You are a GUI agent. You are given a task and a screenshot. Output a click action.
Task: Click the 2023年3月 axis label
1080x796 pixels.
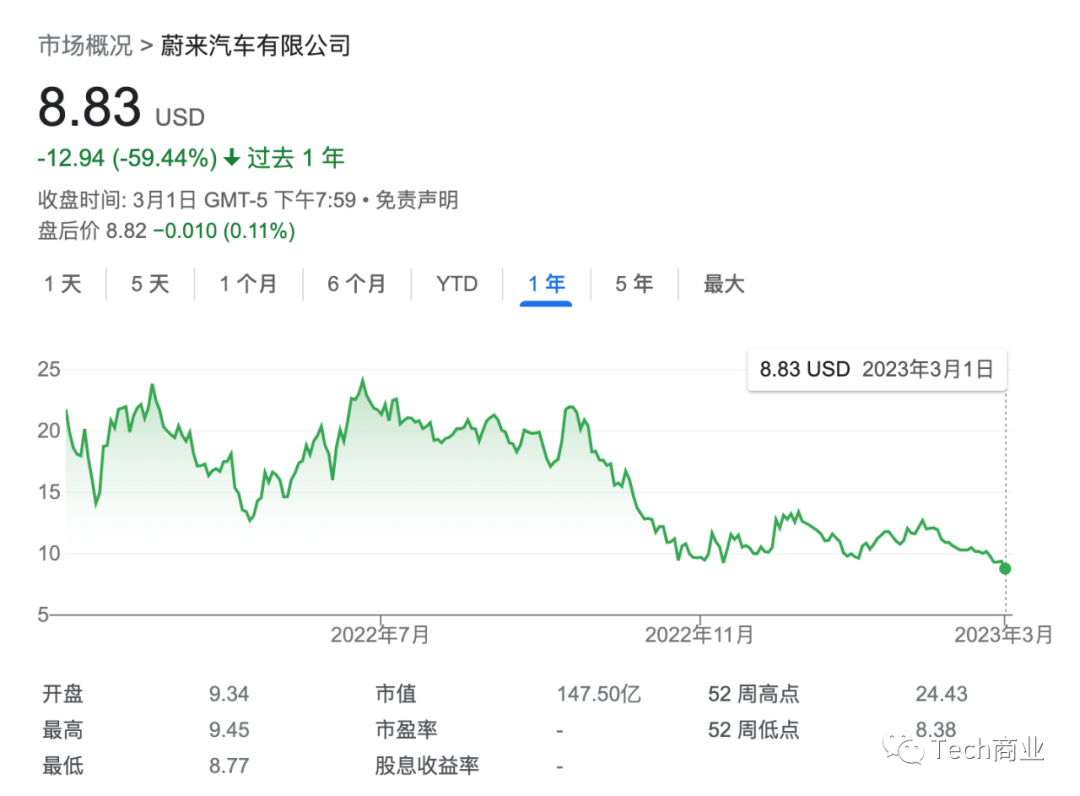1004,635
